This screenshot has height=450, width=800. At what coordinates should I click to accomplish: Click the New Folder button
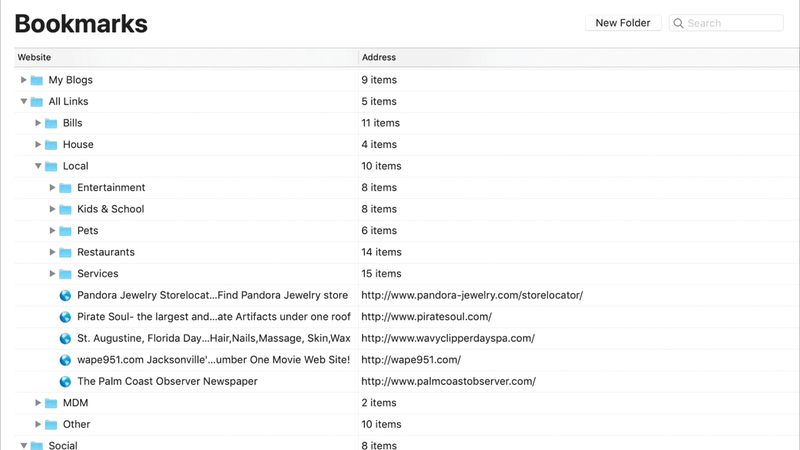click(622, 23)
